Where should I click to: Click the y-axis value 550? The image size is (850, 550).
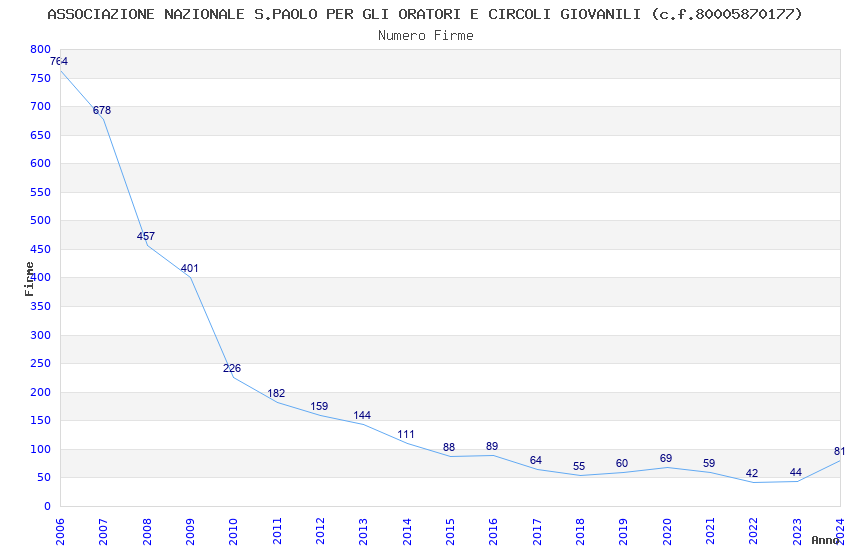tap(41, 192)
